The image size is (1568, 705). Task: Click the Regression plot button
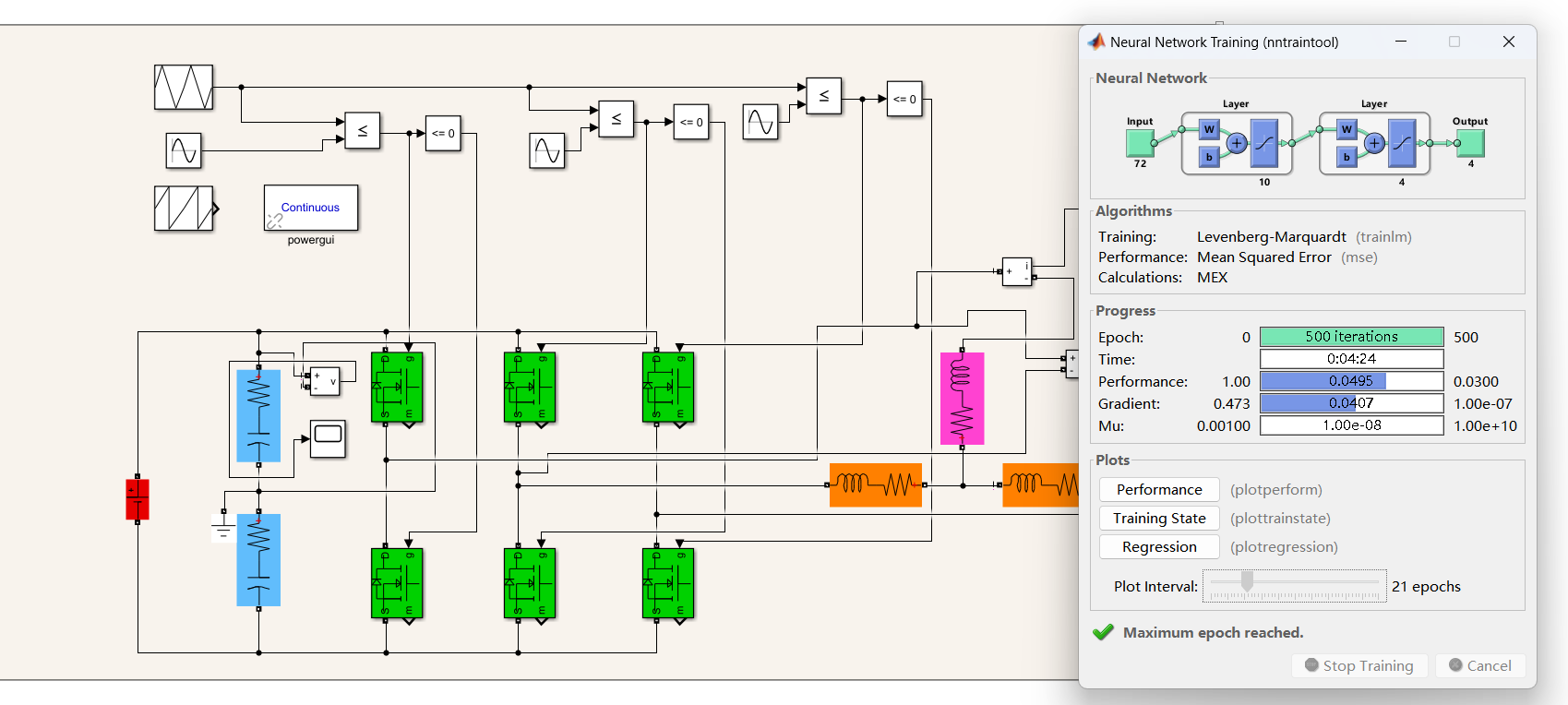click(1159, 547)
